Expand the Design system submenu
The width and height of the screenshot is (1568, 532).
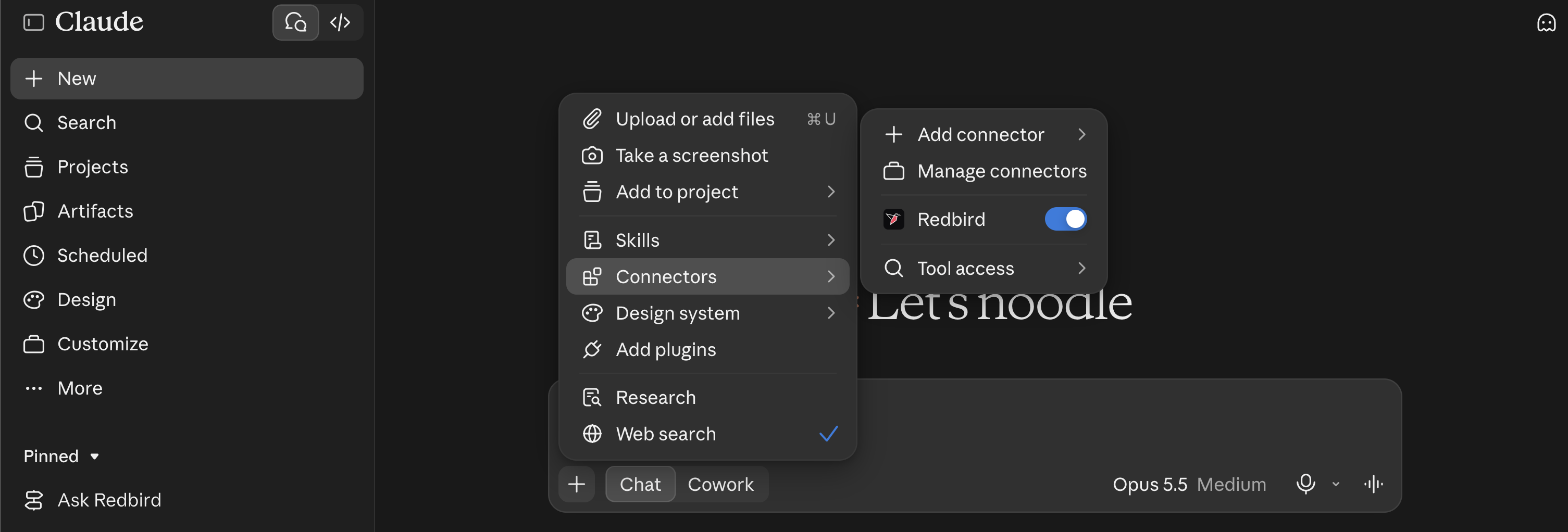coord(707,313)
